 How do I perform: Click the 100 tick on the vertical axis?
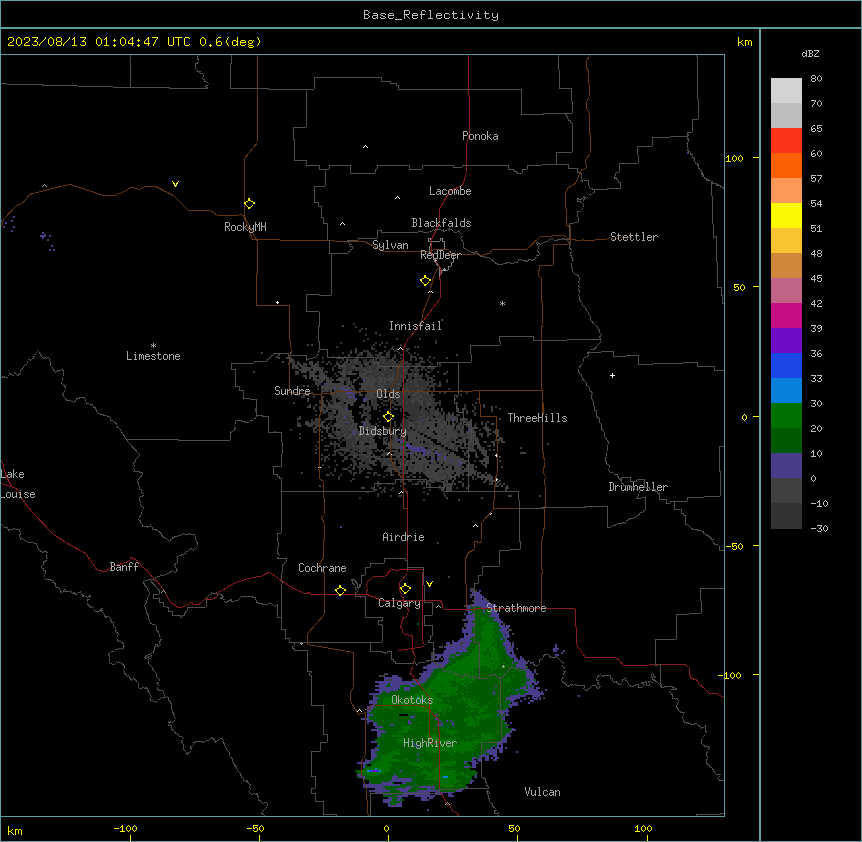(x=734, y=158)
